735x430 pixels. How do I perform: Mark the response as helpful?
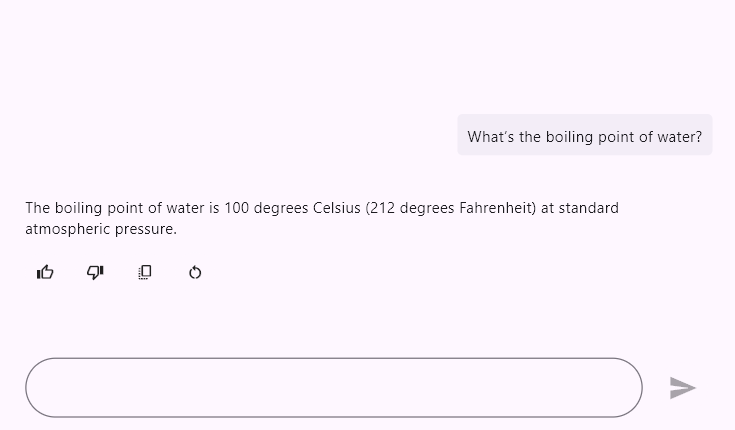(45, 272)
